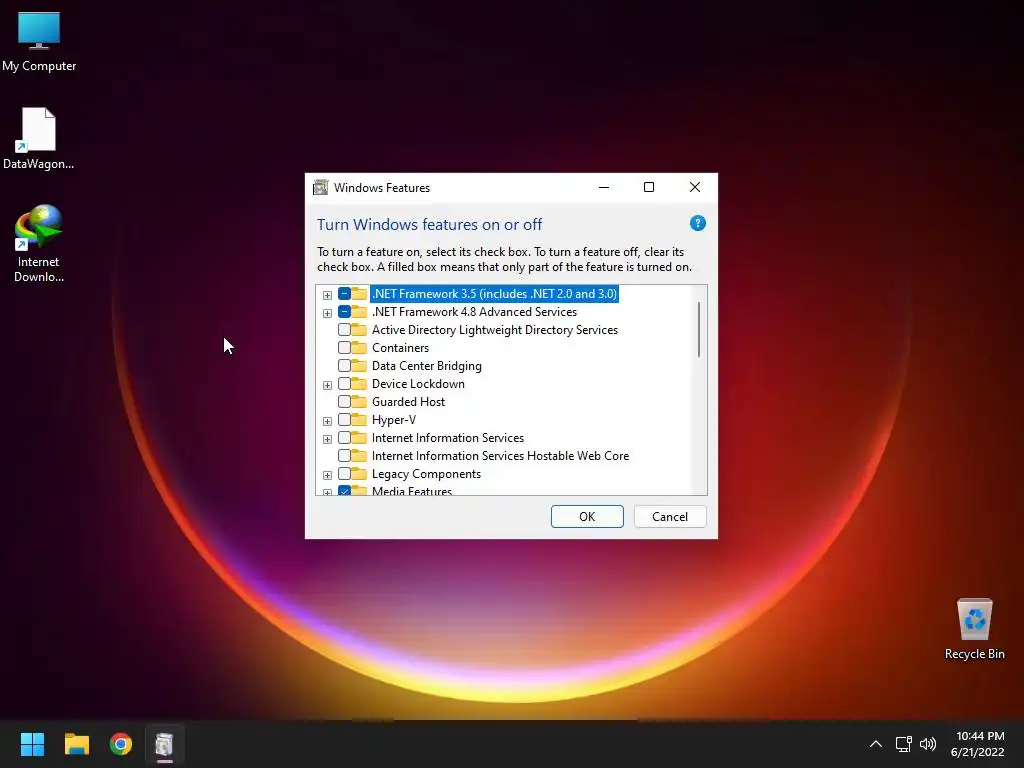
Task: Confirm changes with the OK button
Action: 587,517
